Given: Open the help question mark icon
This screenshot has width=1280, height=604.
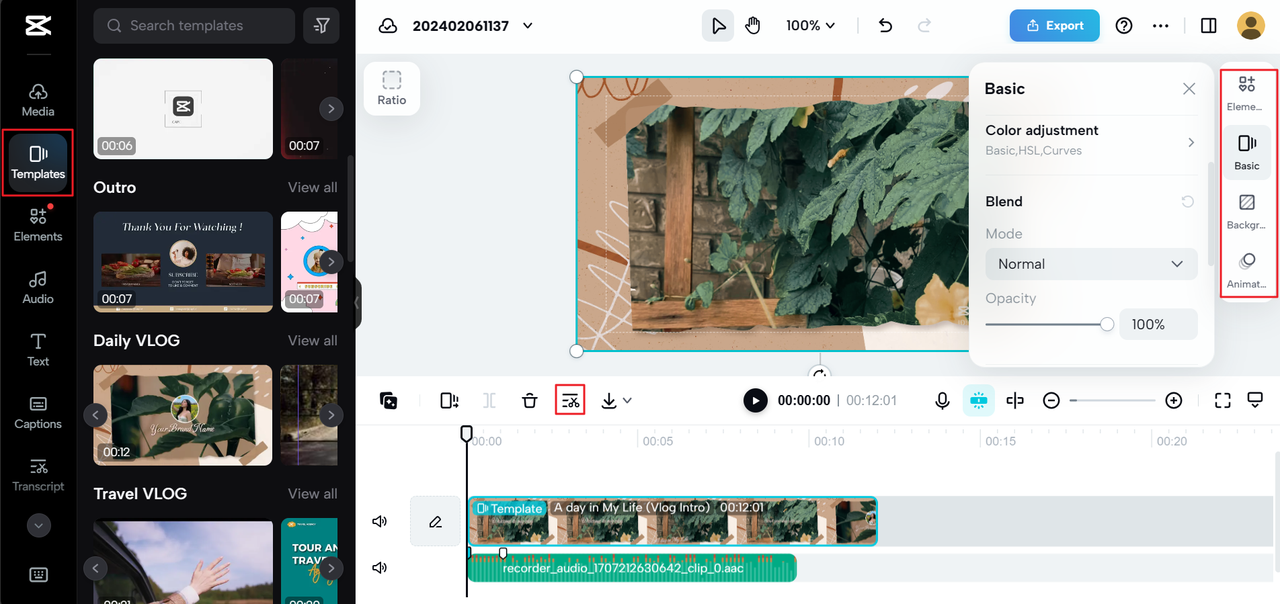Looking at the screenshot, I should click(x=1124, y=26).
